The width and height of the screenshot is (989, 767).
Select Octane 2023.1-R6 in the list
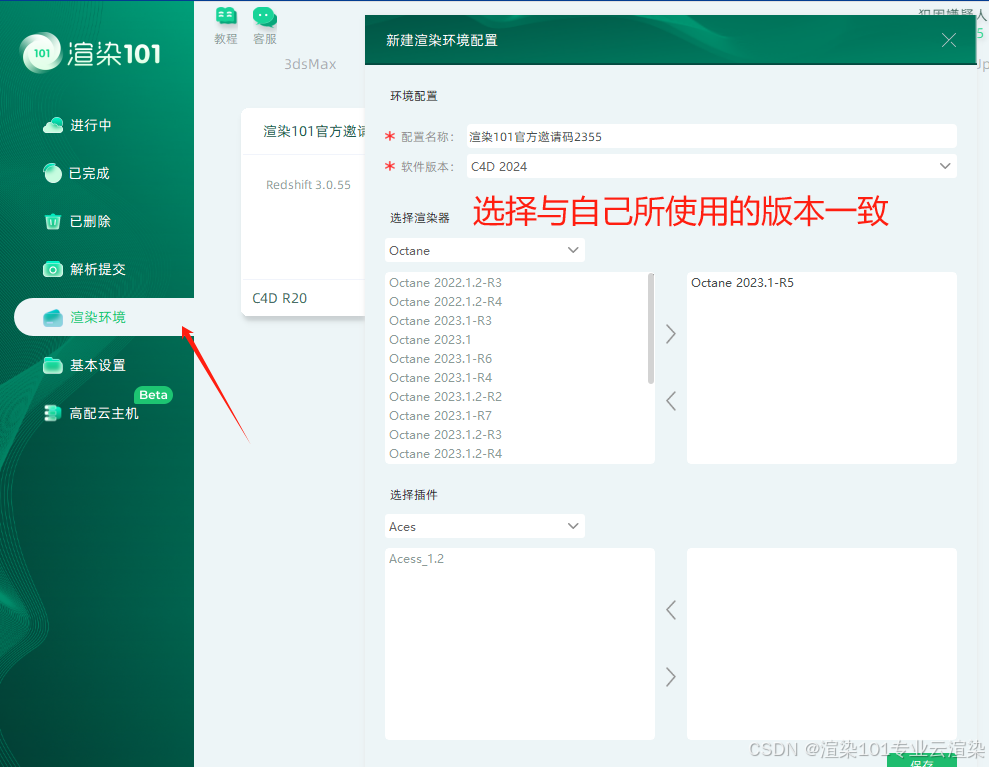click(x=440, y=358)
